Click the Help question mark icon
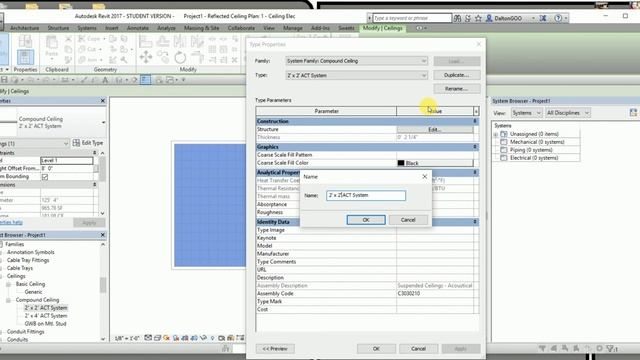Image resolution: width=640 pixels, height=360 pixels. pos(558,18)
